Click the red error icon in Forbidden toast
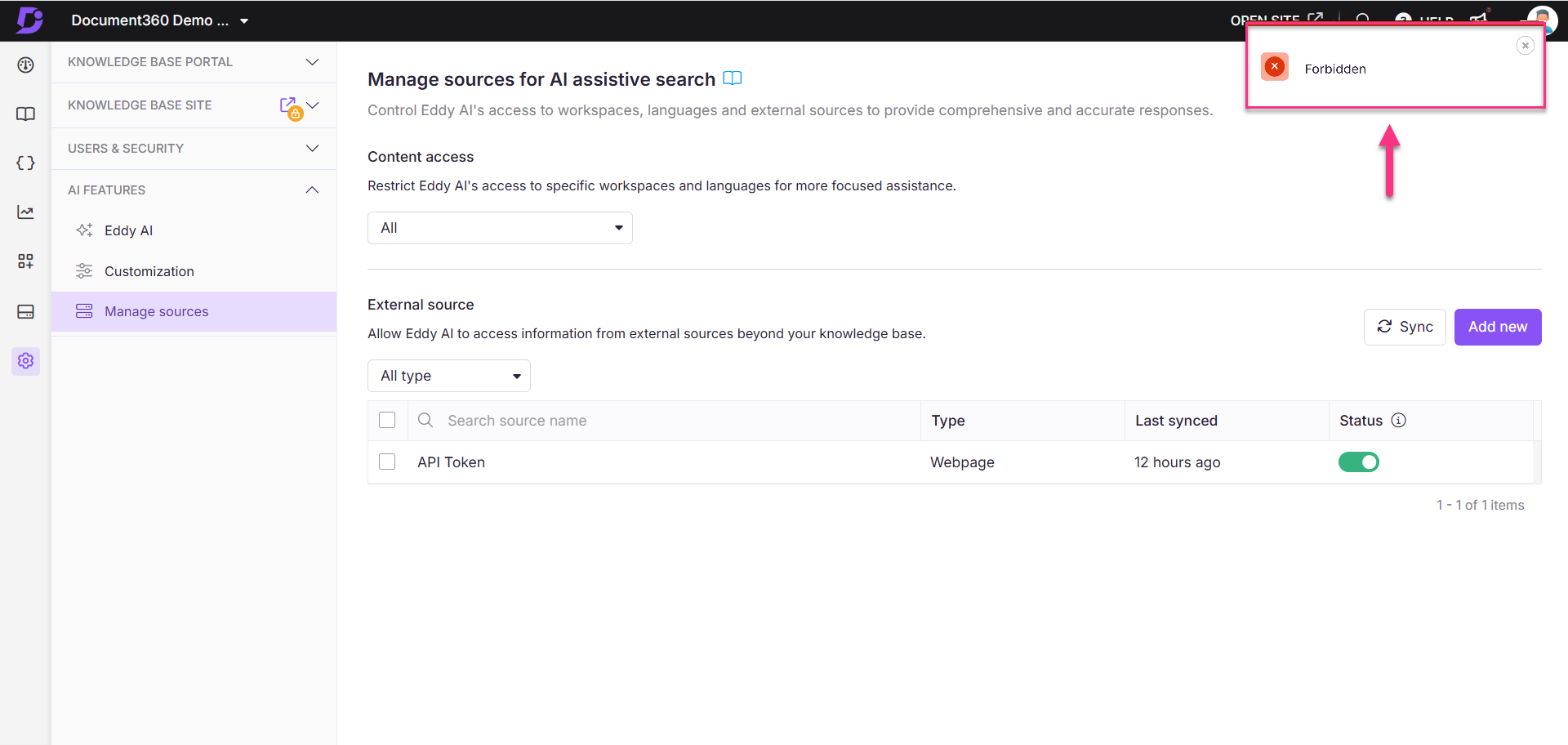The height and width of the screenshot is (745, 1568). [x=1274, y=67]
